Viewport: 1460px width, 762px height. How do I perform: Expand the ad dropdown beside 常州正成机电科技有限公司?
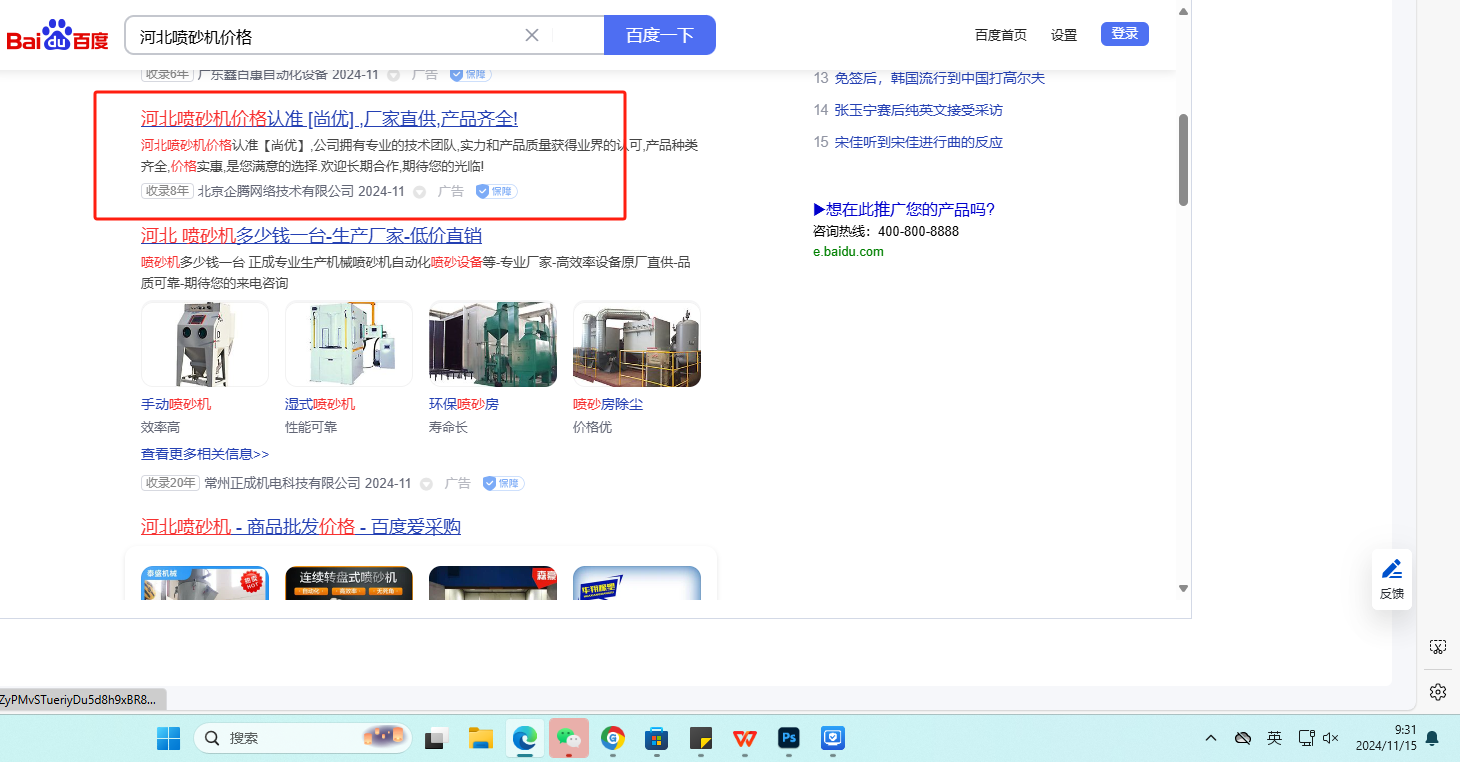[x=426, y=484]
